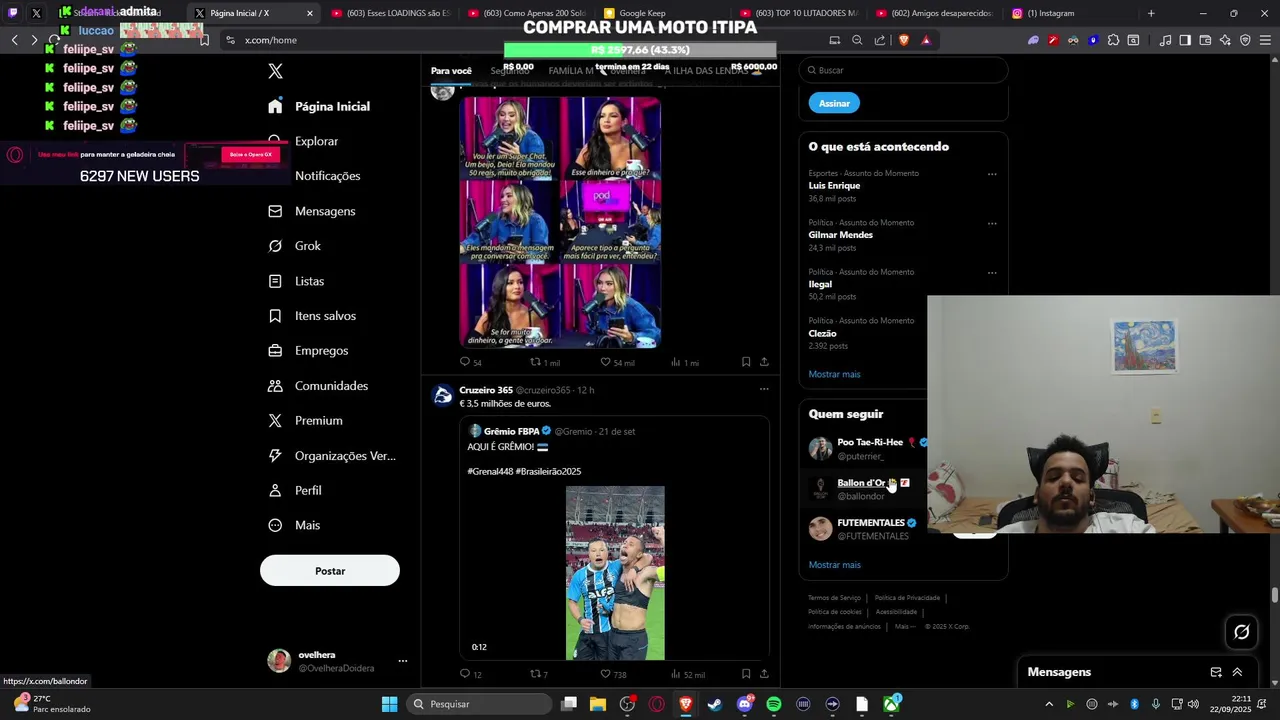
Task: Click the X logo at top of sidebar
Action: 275,71
